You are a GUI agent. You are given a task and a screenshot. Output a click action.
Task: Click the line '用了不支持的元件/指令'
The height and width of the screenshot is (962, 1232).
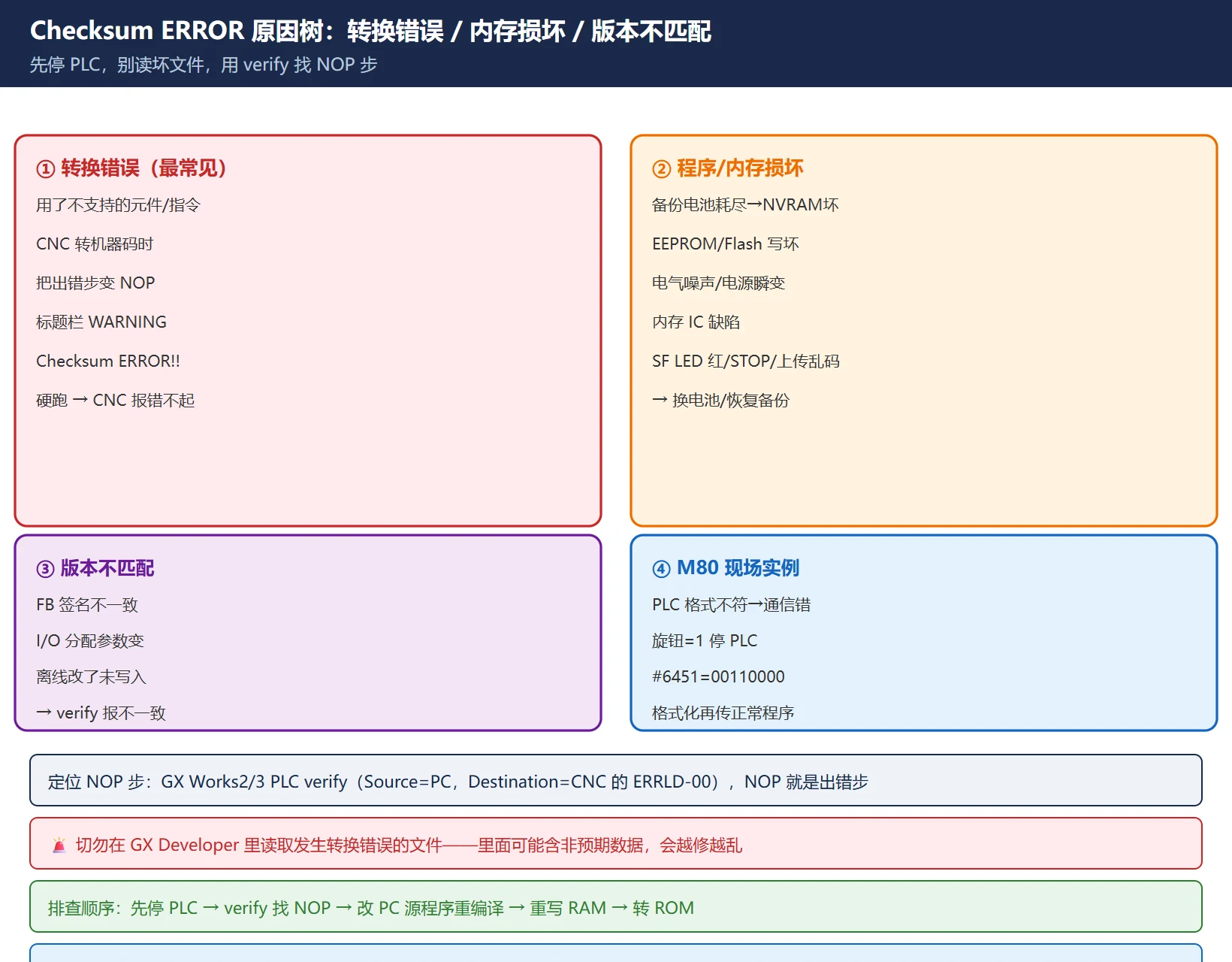coord(118,204)
